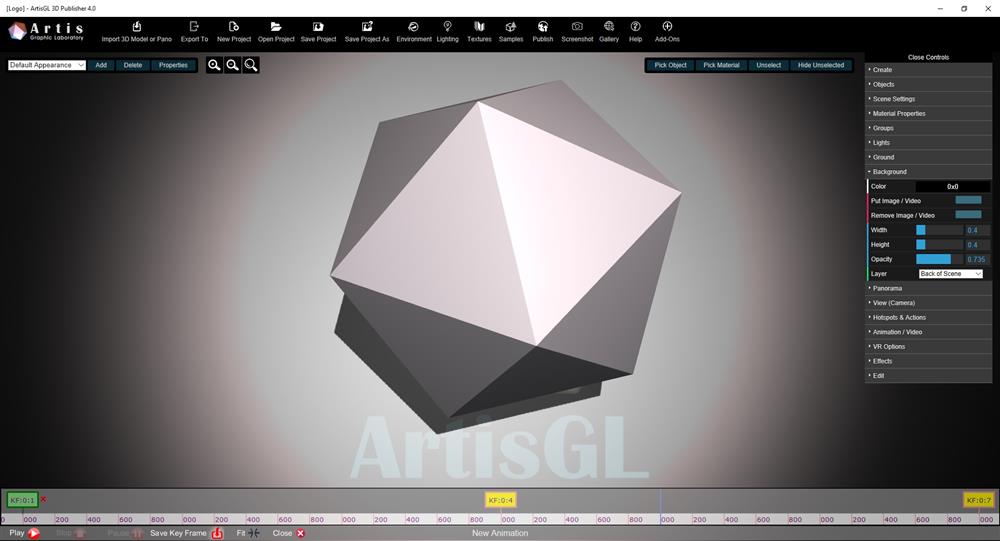Screen dimensions: 1000x541
Task: Expand the Lights section
Action: (x=928, y=143)
